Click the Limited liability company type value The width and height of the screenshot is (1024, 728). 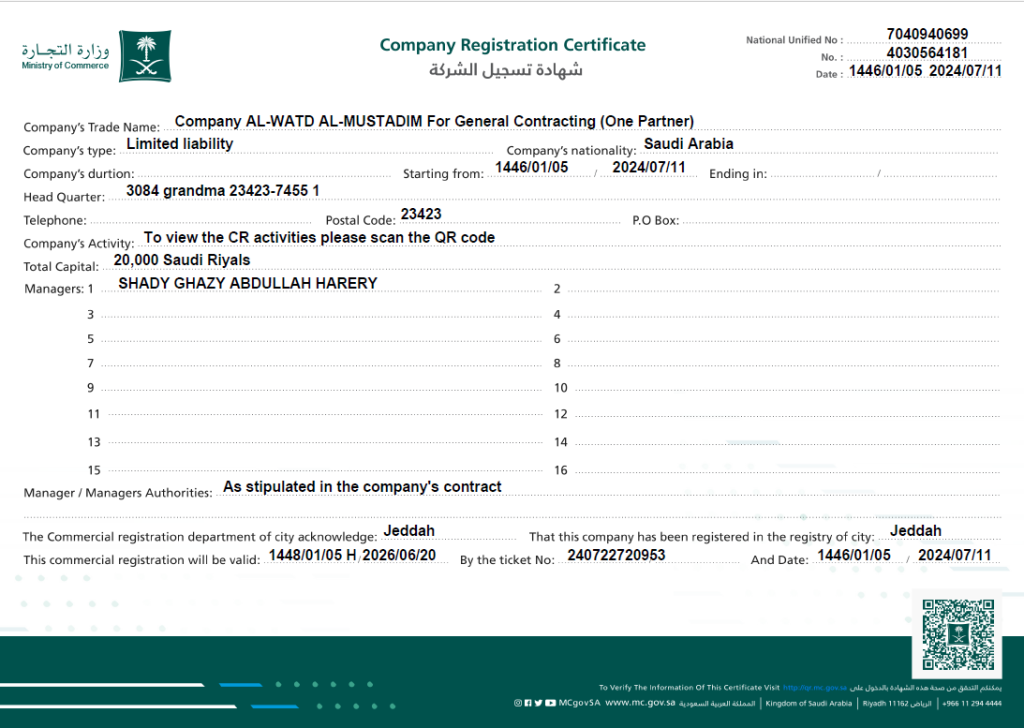click(x=179, y=144)
